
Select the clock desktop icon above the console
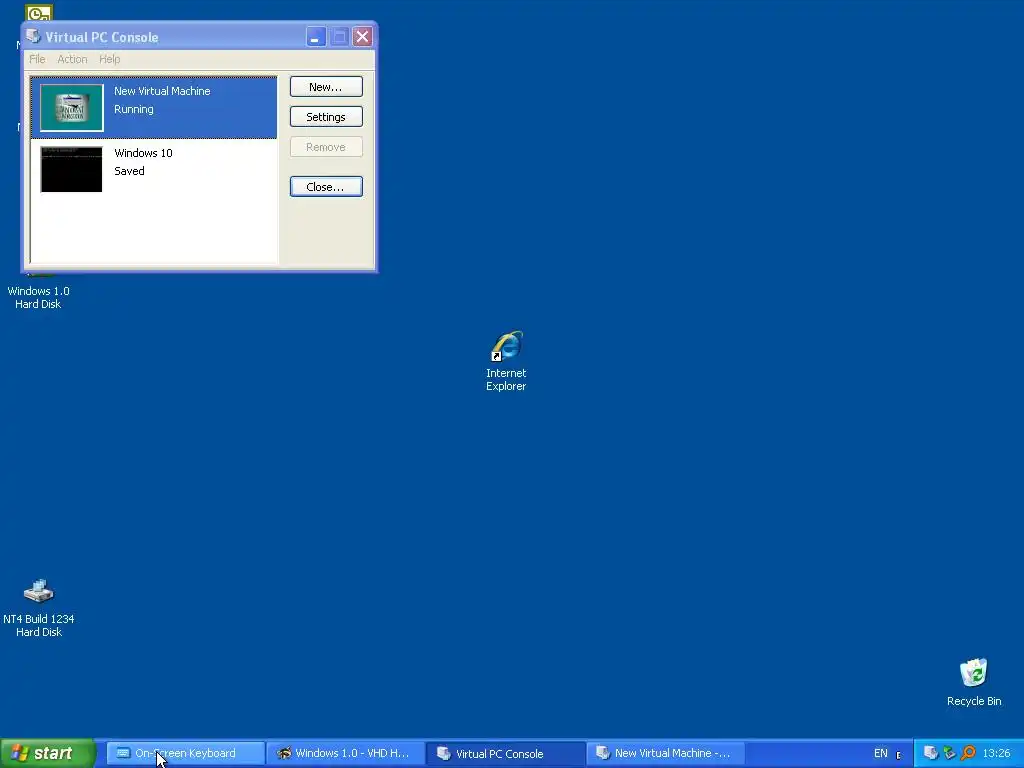click(39, 12)
